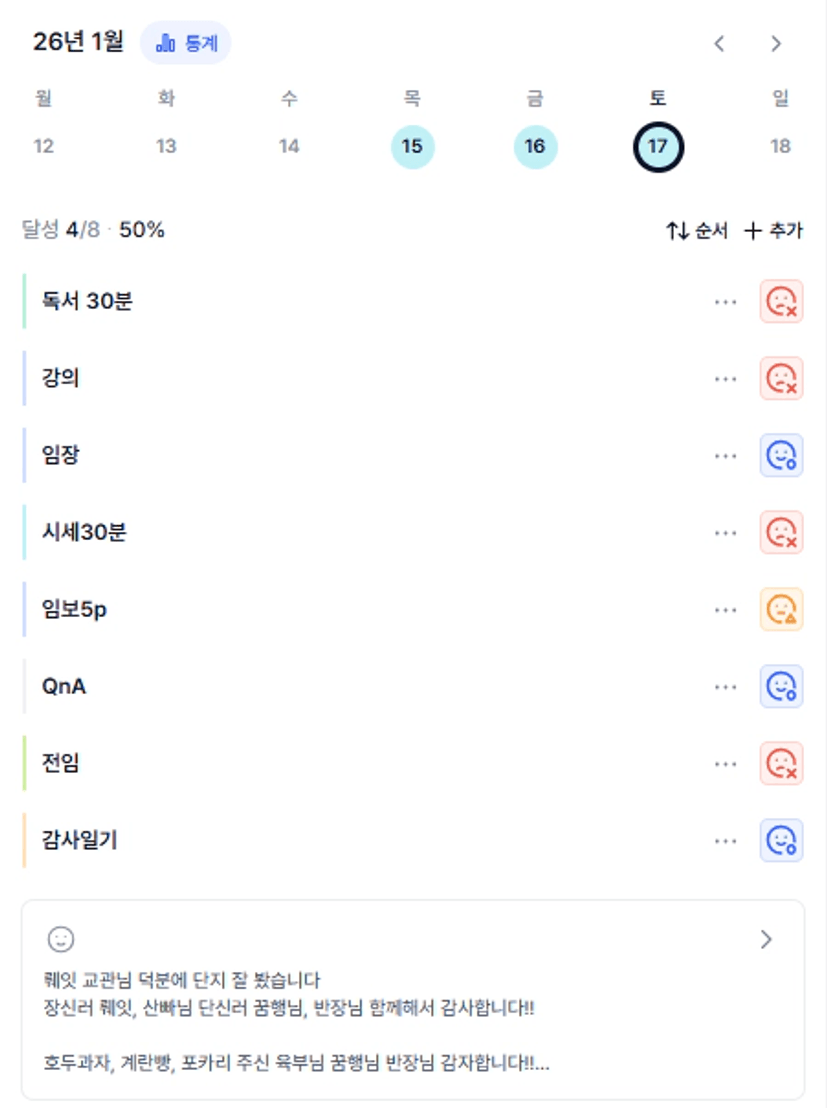
Task: Click the orange status icon for 임보5p
Action: point(781,610)
